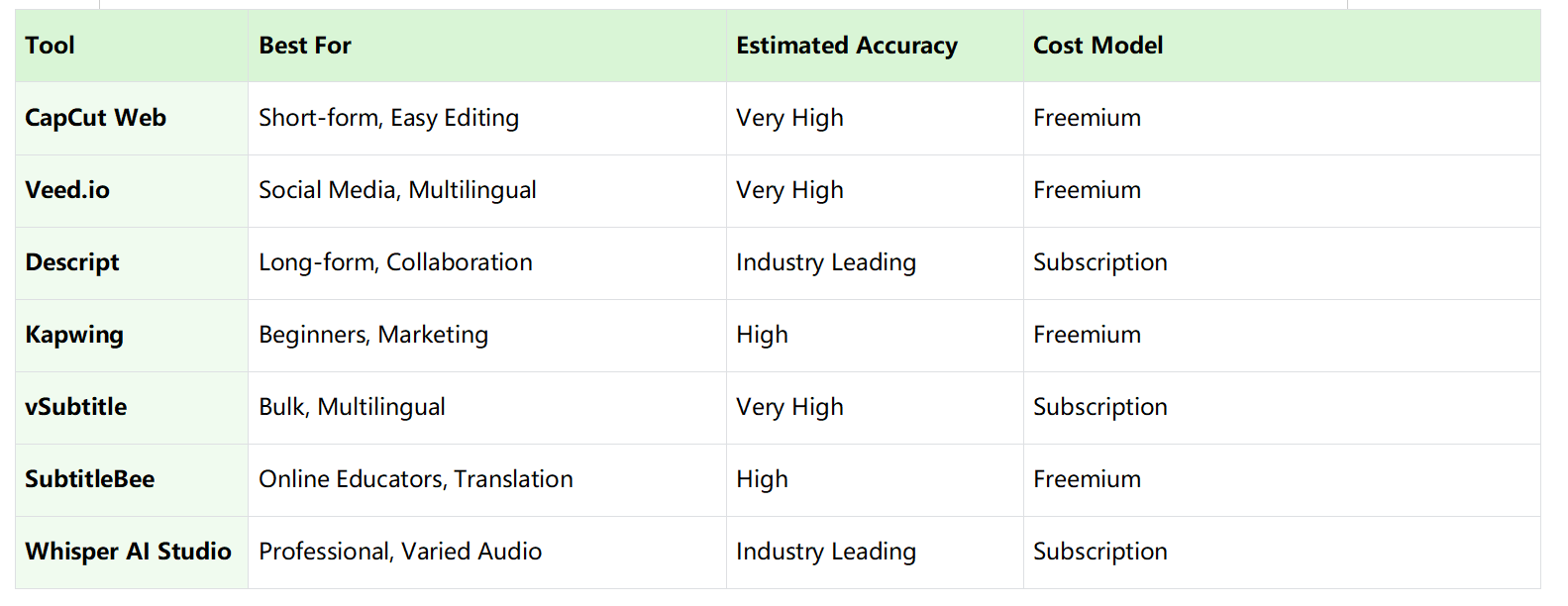
Task: Click the "Social Media, Multilingual" cell
Action: tap(397, 190)
